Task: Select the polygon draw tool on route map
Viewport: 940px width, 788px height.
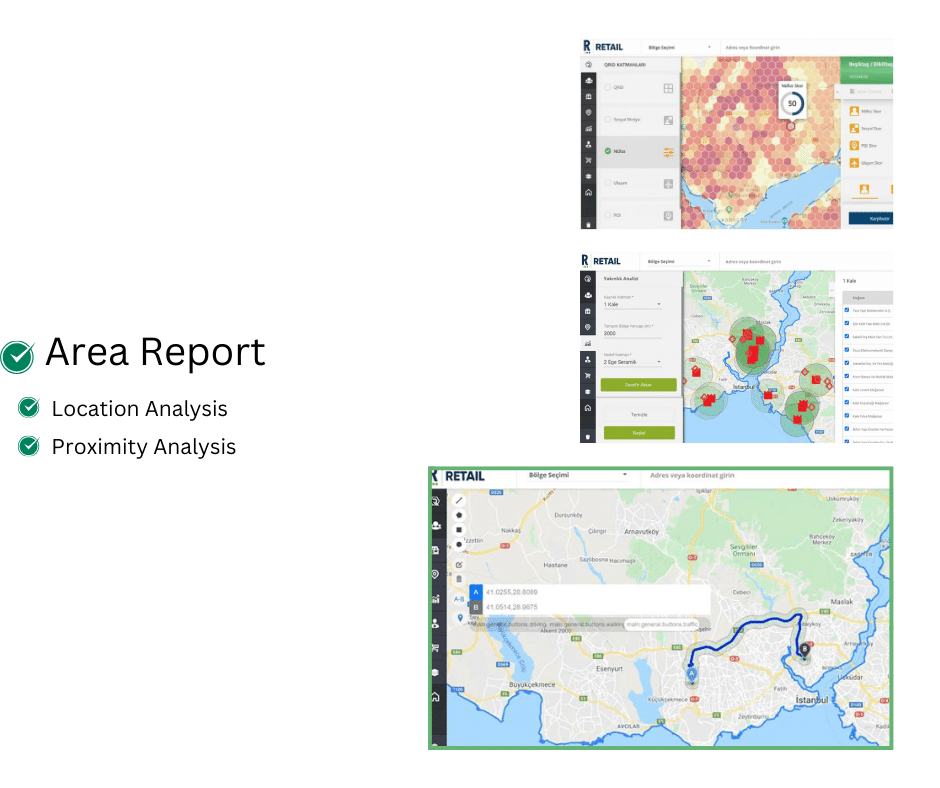Action: coord(459,515)
